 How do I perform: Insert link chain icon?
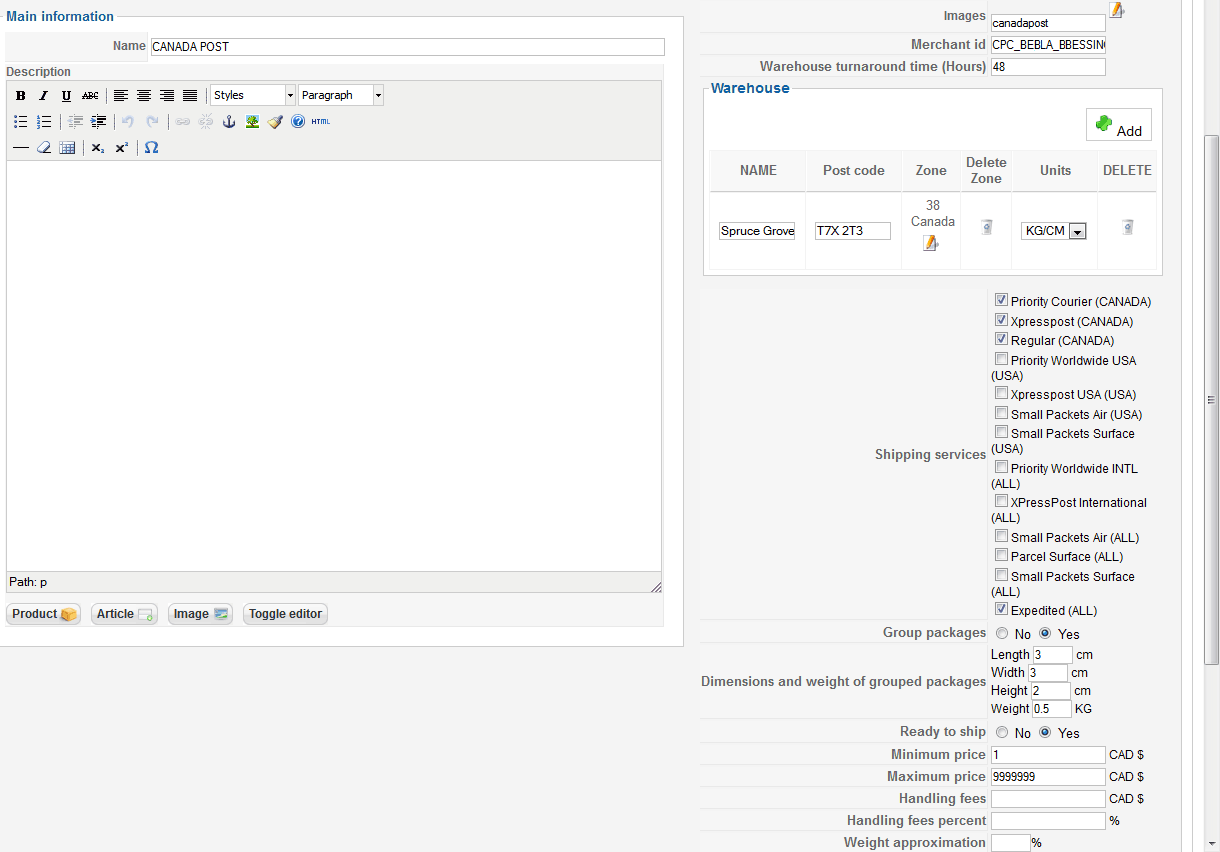click(182, 121)
